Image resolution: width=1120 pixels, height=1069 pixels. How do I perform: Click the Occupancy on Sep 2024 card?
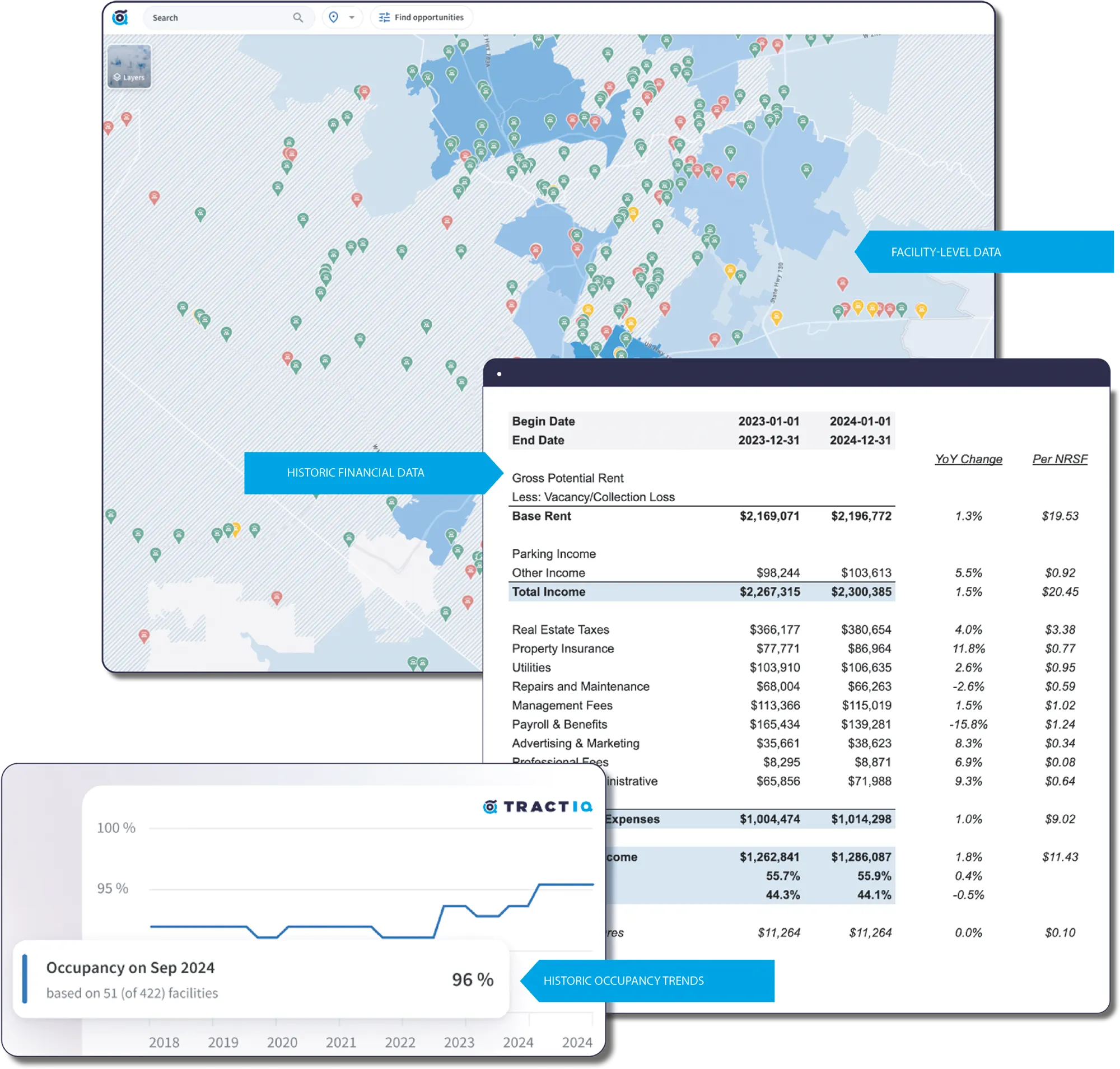(x=260, y=979)
